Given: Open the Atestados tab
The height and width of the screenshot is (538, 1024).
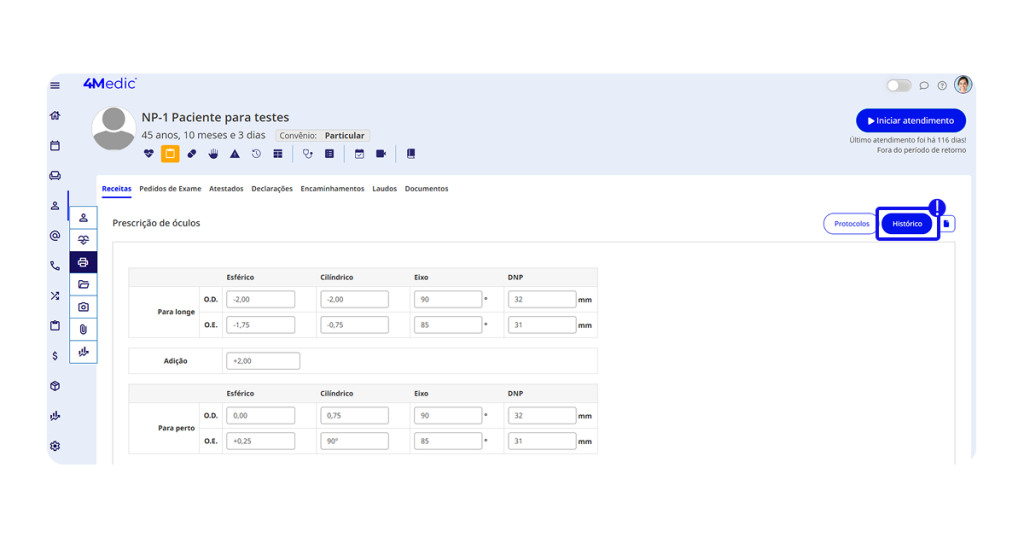Looking at the screenshot, I should pos(226,189).
